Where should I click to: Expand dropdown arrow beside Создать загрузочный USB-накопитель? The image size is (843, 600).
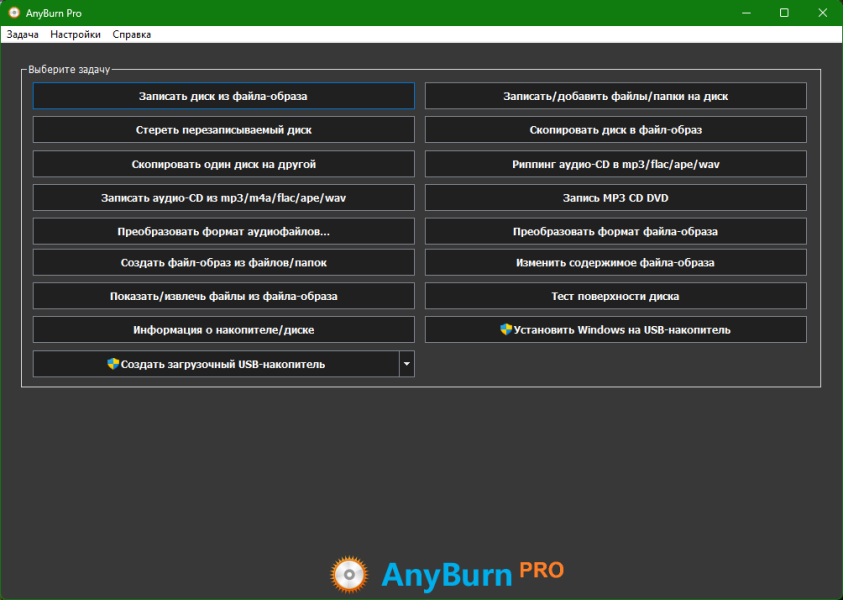pyautogui.click(x=406, y=364)
